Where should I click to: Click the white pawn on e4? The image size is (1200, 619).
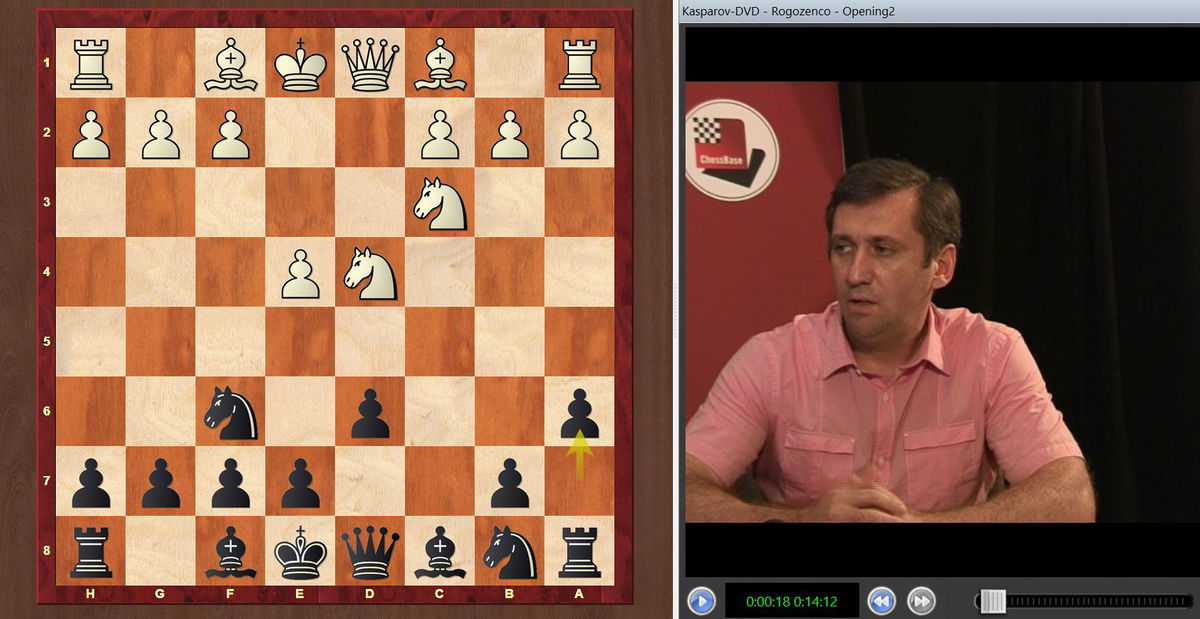click(300, 273)
